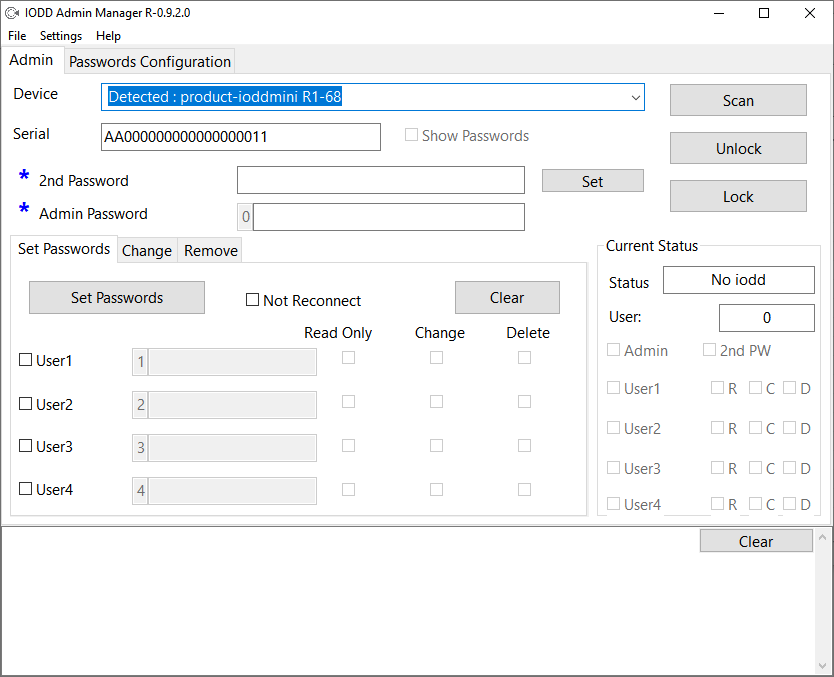The image size is (834, 677).
Task: Open the Help menu
Action: [x=109, y=36]
